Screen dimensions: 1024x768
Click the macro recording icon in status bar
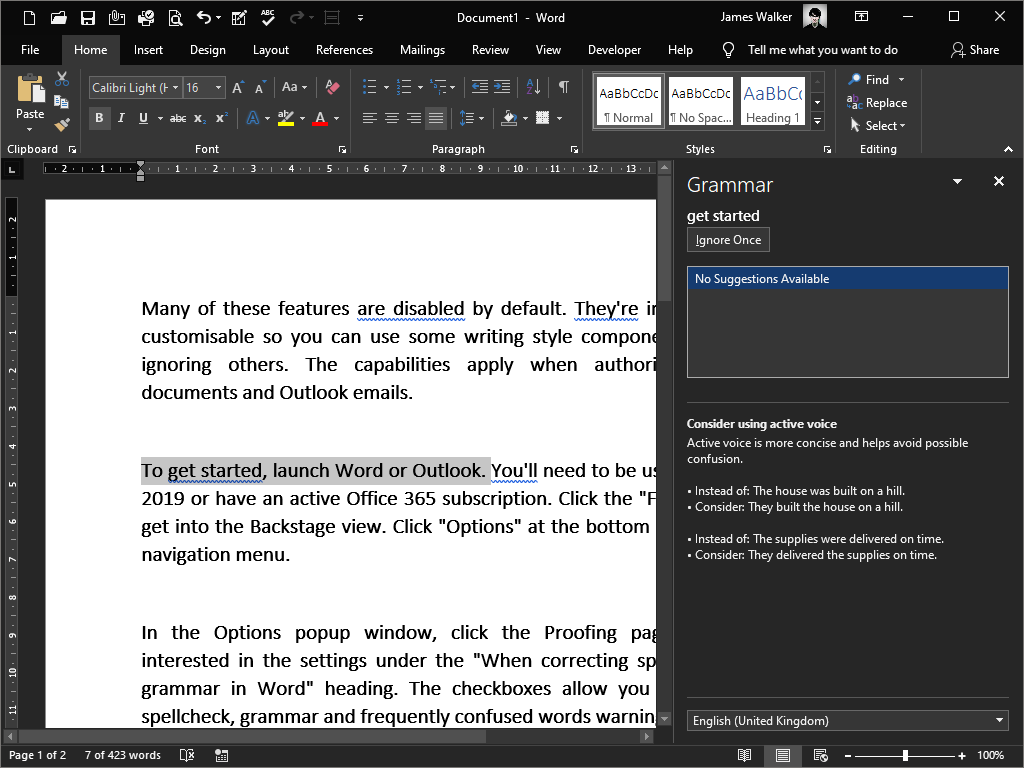pyautogui.click(x=221, y=756)
